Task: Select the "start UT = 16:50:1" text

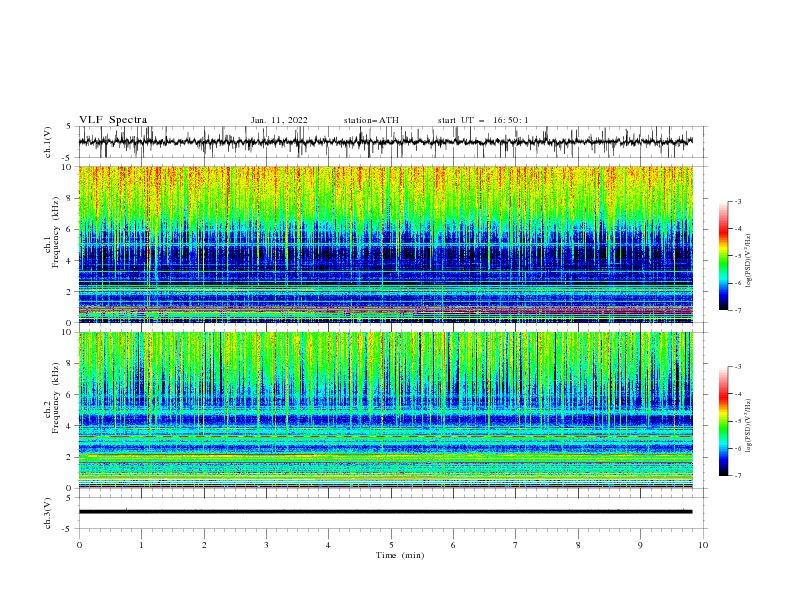Action: tap(483, 120)
